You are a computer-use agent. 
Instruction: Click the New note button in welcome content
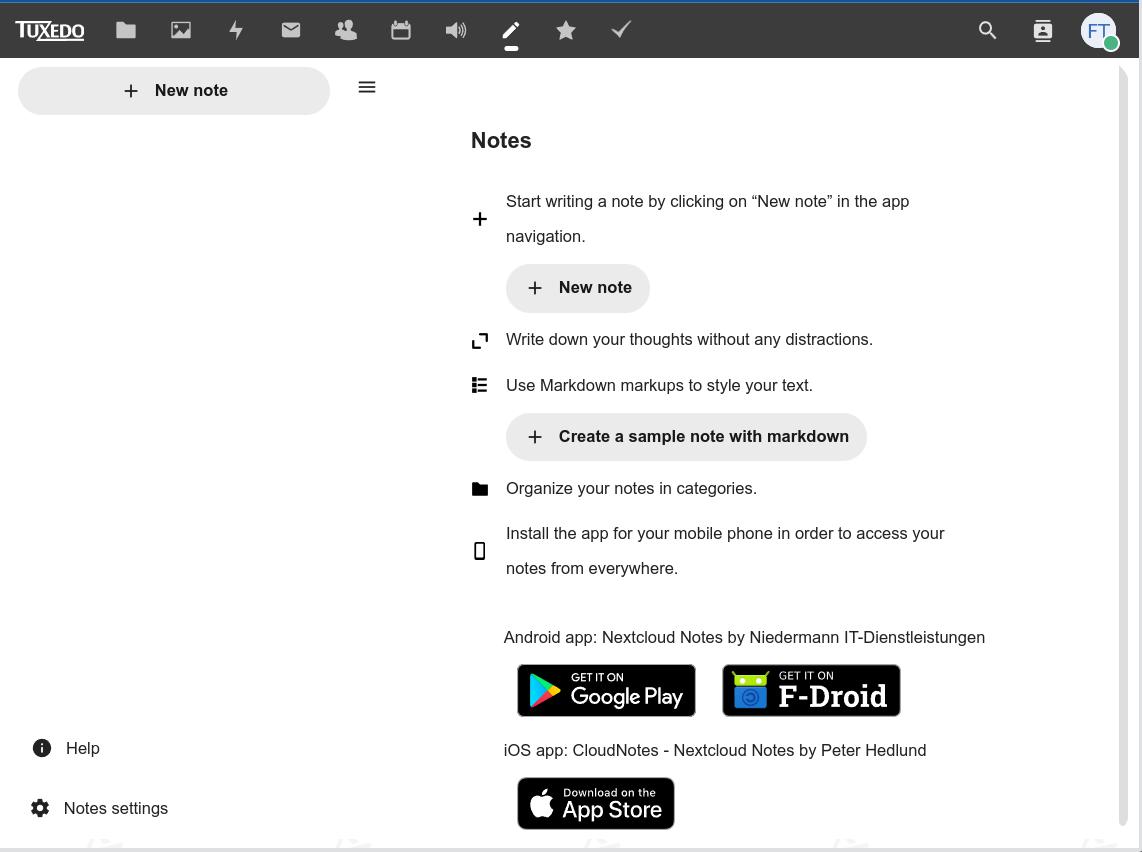578,288
